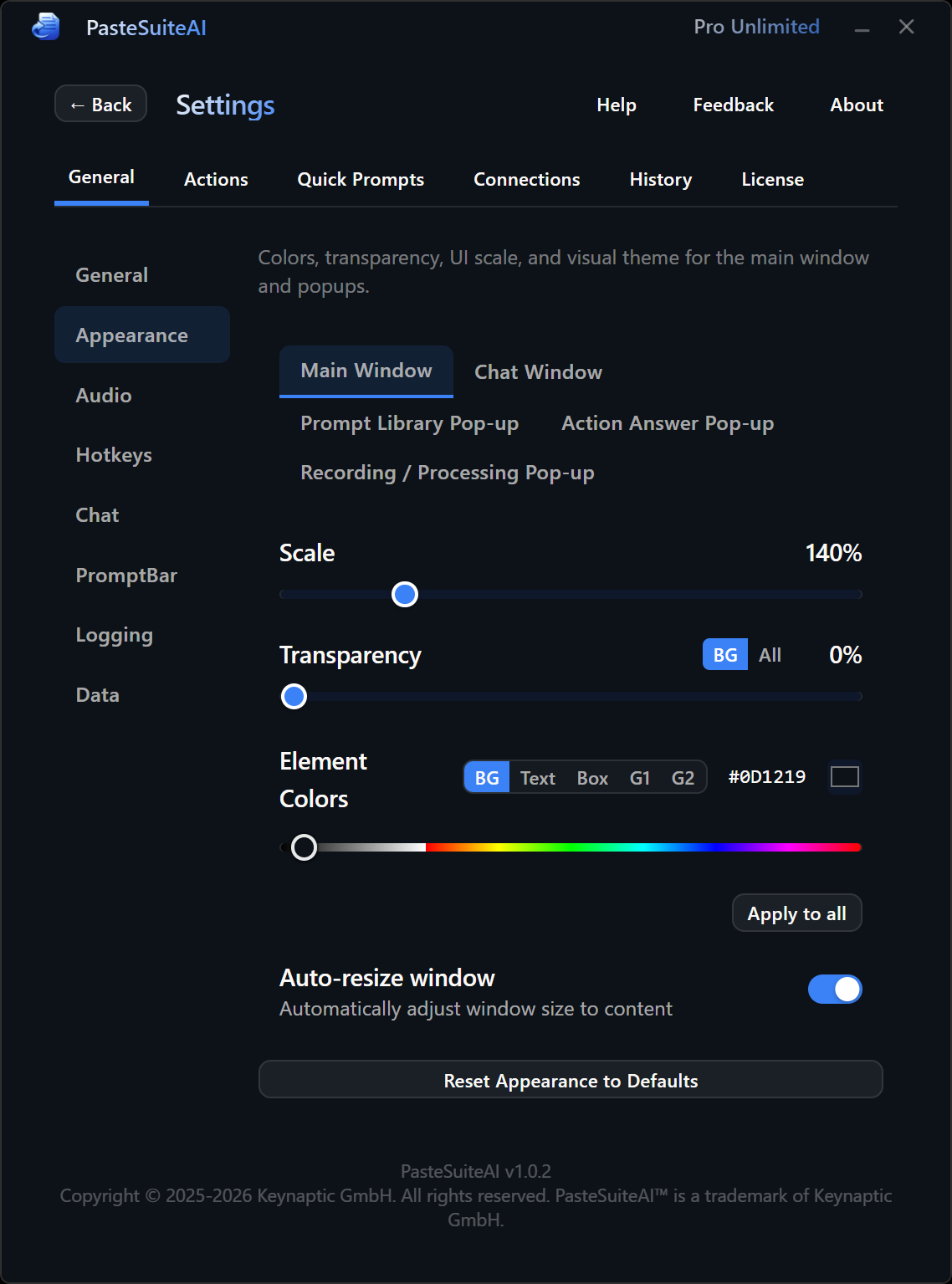Image resolution: width=952 pixels, height=1284 pixels.
Task: Click the Pro Unlimited license label
Action: tap(756, 27)
